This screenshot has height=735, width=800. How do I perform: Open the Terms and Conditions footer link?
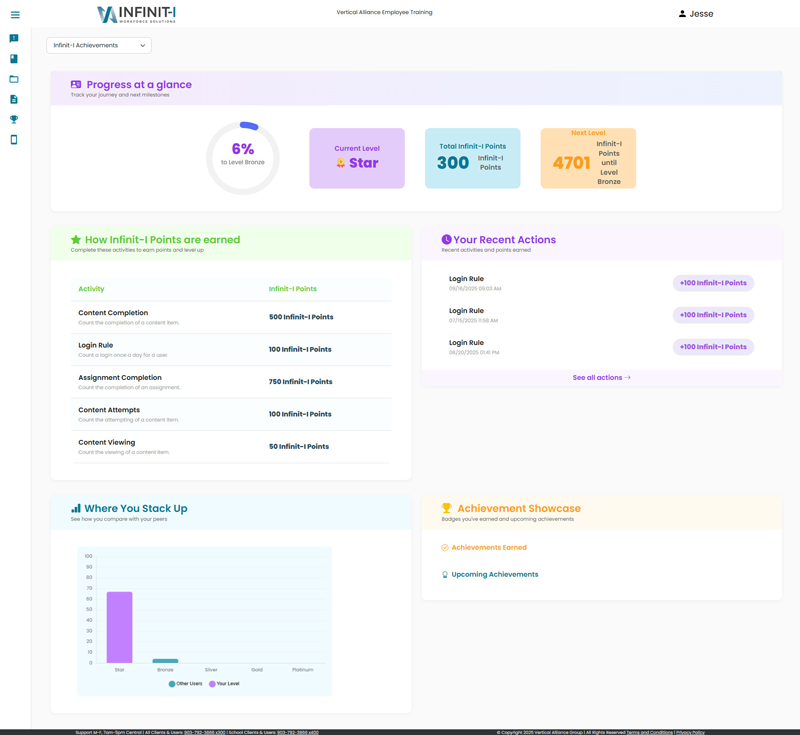(649, 732)
